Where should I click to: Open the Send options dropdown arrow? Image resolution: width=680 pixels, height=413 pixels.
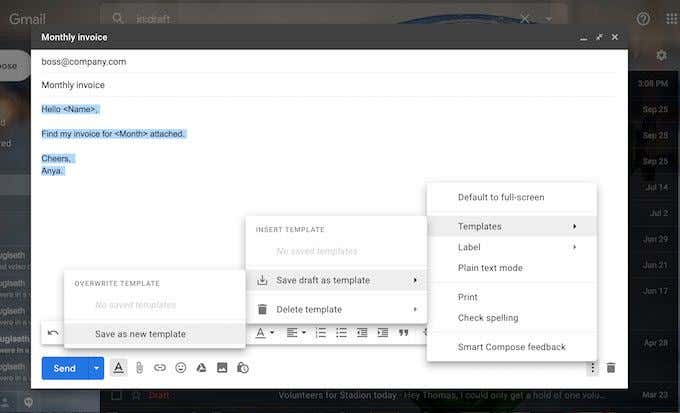(97, 368)
